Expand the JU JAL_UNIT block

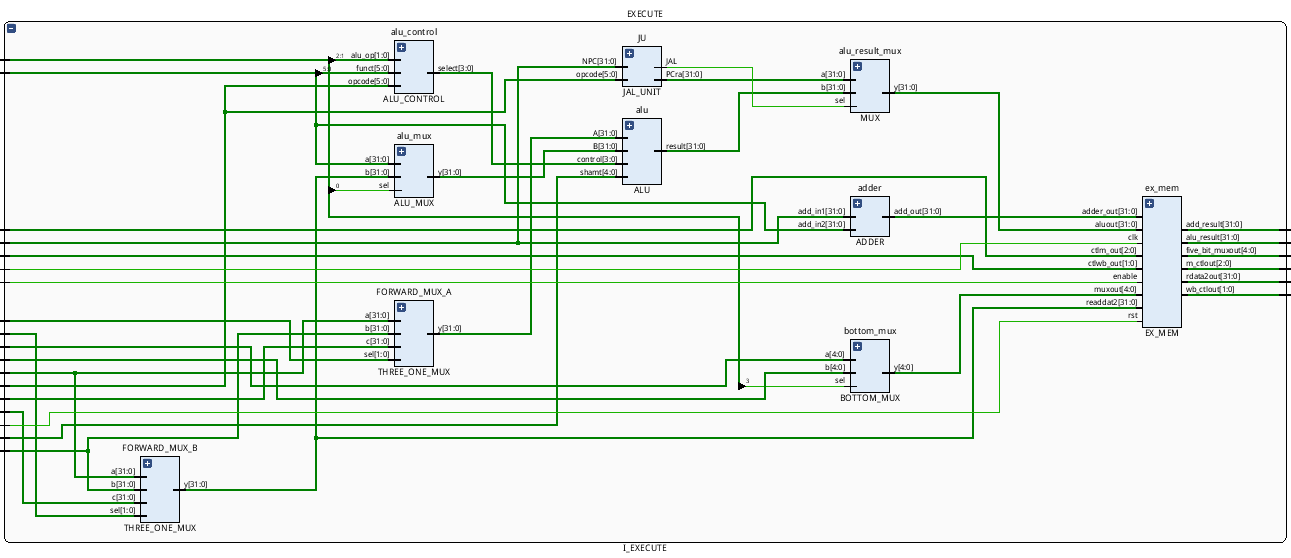click(629, 53)
